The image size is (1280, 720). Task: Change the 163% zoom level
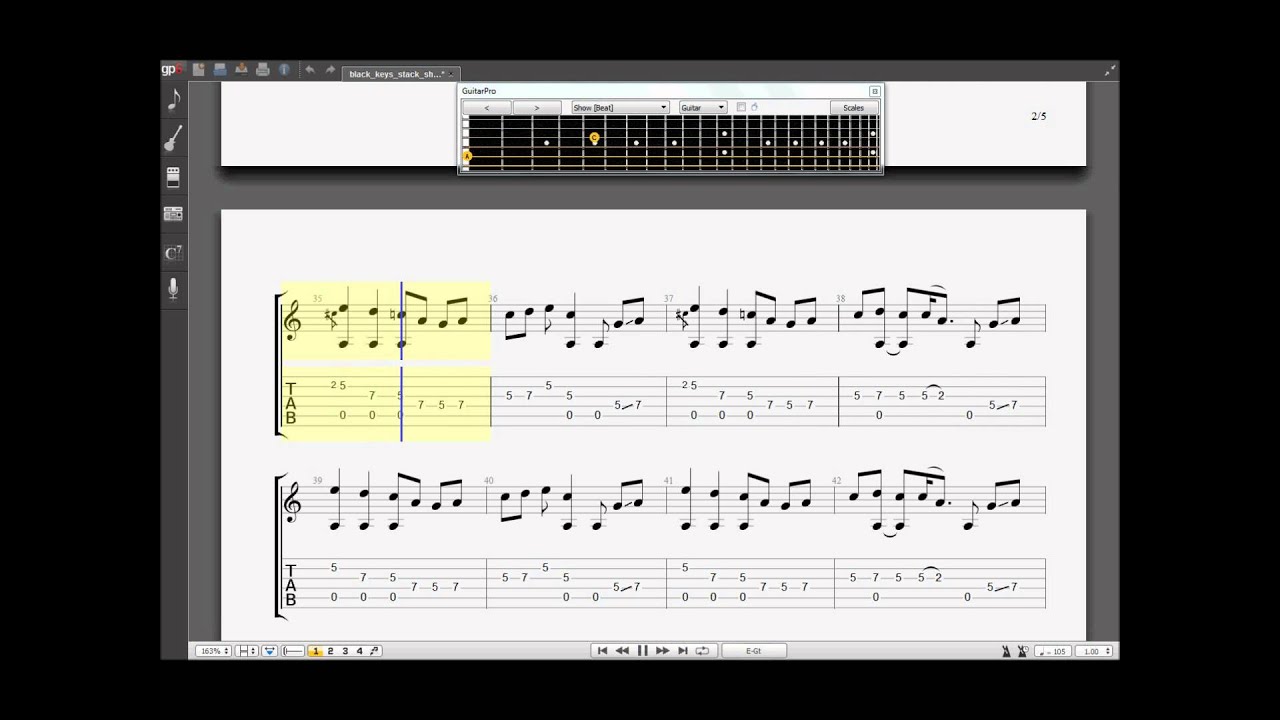(213, 651)
